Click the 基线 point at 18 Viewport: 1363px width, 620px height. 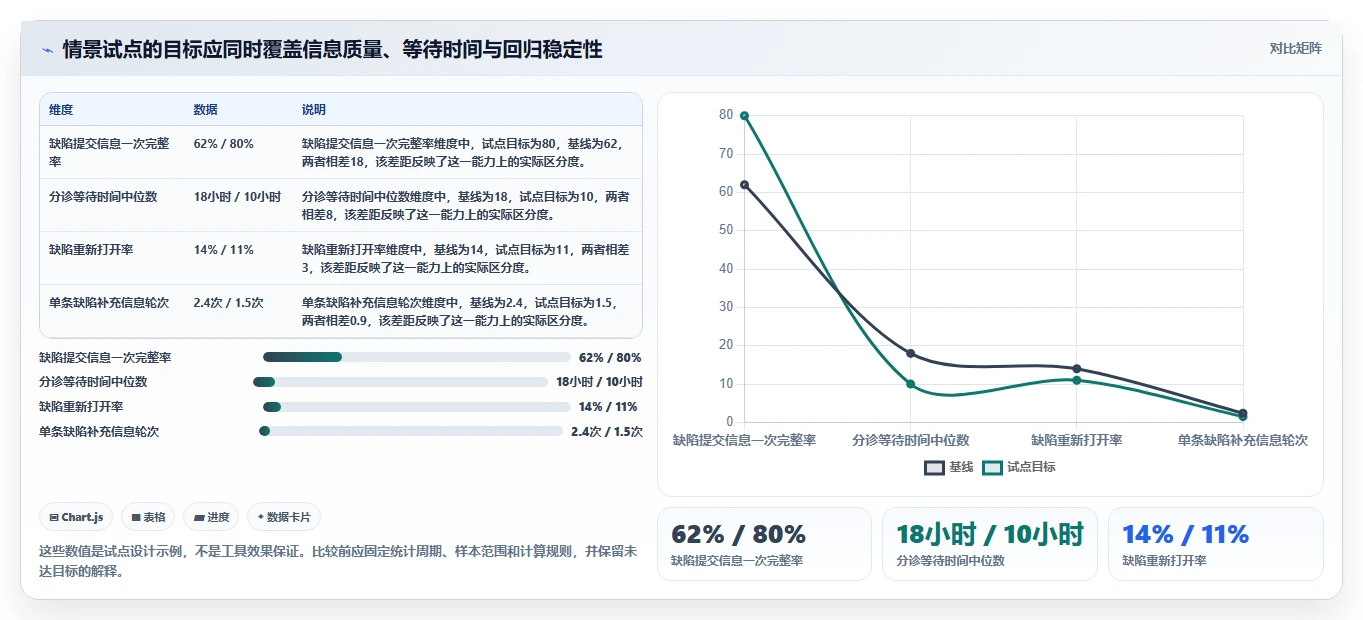(x=910, y=353)
